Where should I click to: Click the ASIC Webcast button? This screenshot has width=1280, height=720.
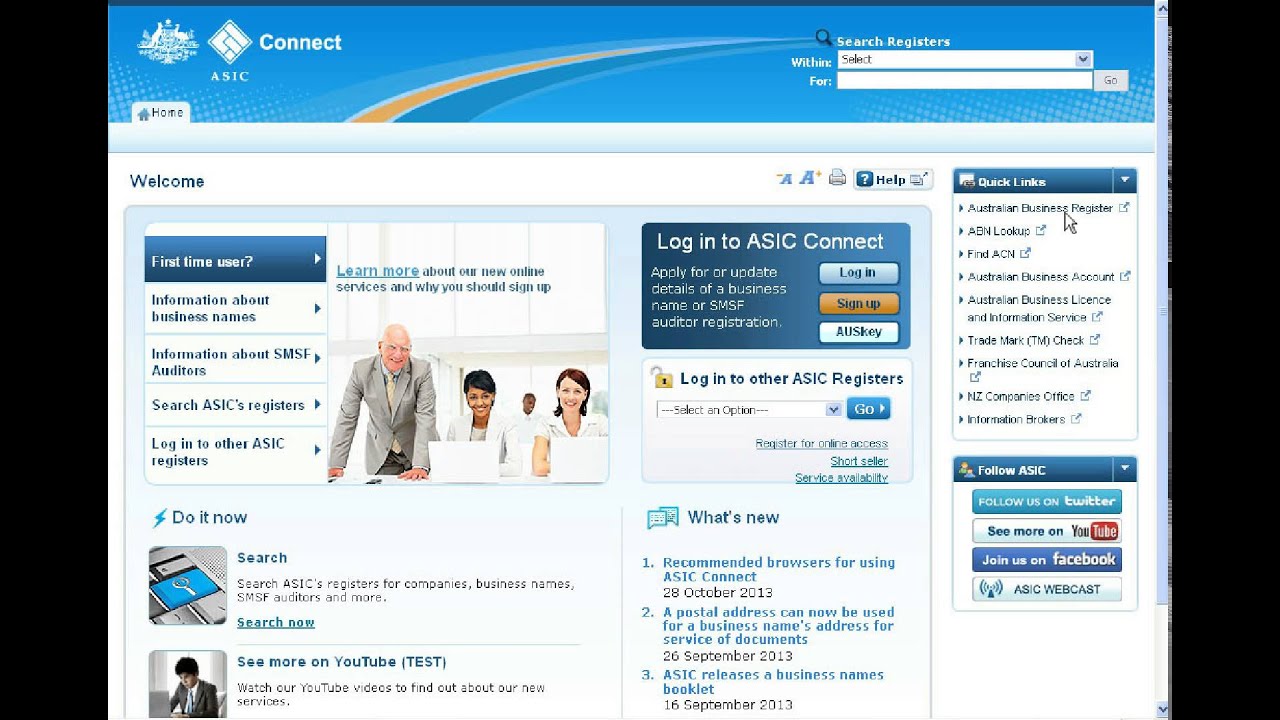(1047, 589)
